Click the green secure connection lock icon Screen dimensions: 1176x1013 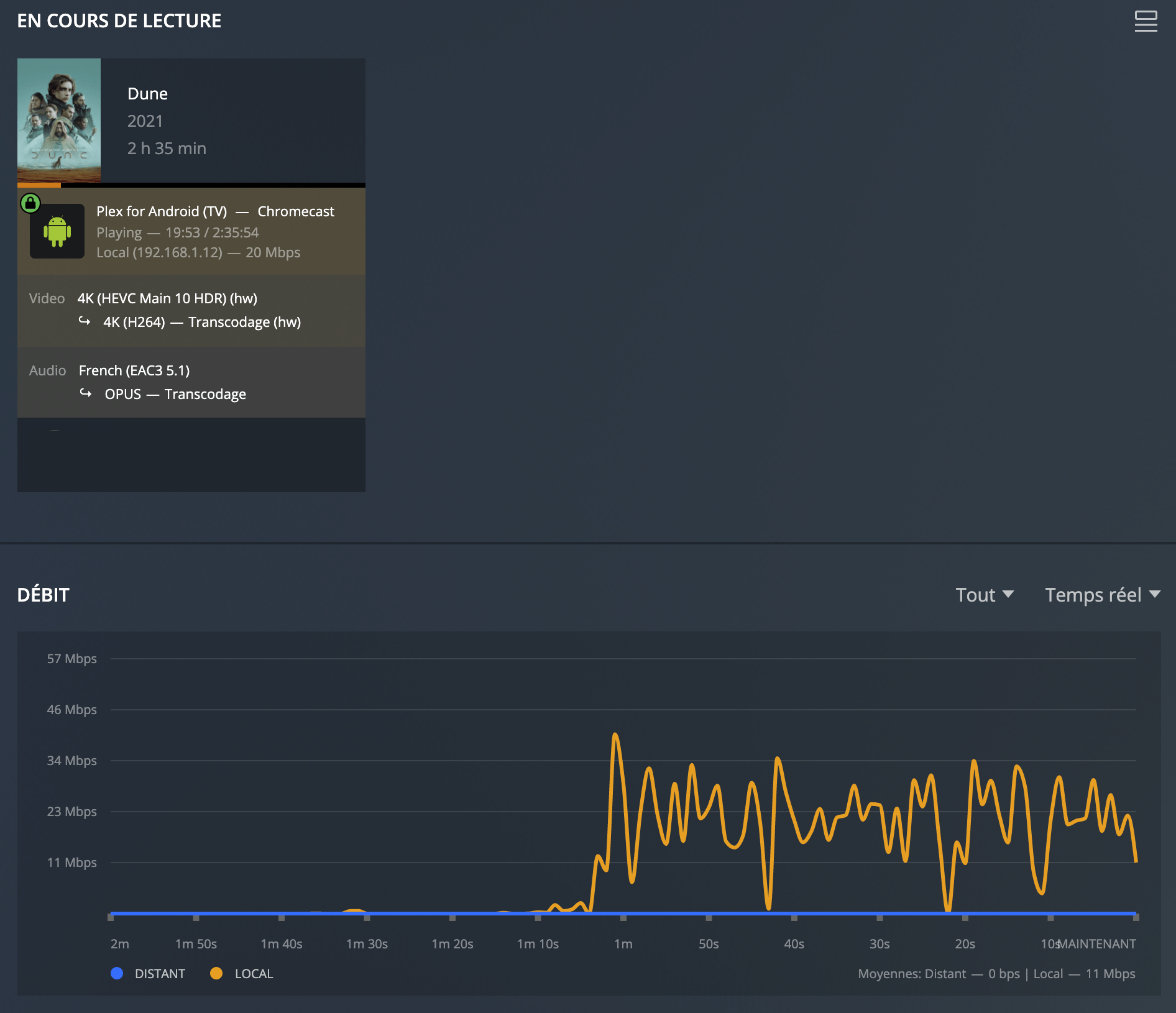coord(30,203)
